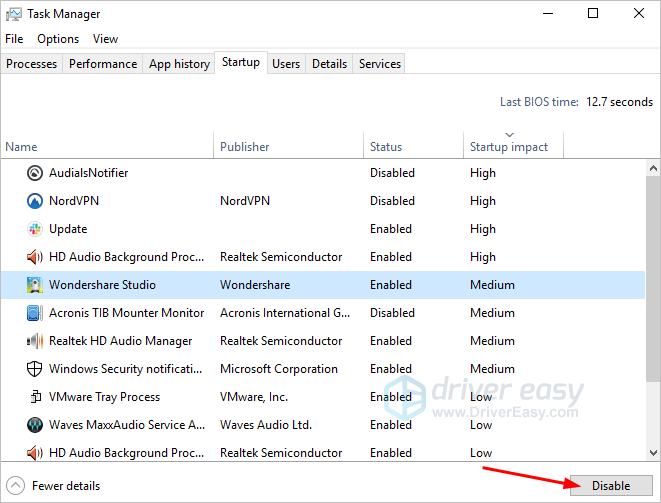This screenshot has height=503, width=661.
Task: Open the View menu
Action: [x=105, y=39]
